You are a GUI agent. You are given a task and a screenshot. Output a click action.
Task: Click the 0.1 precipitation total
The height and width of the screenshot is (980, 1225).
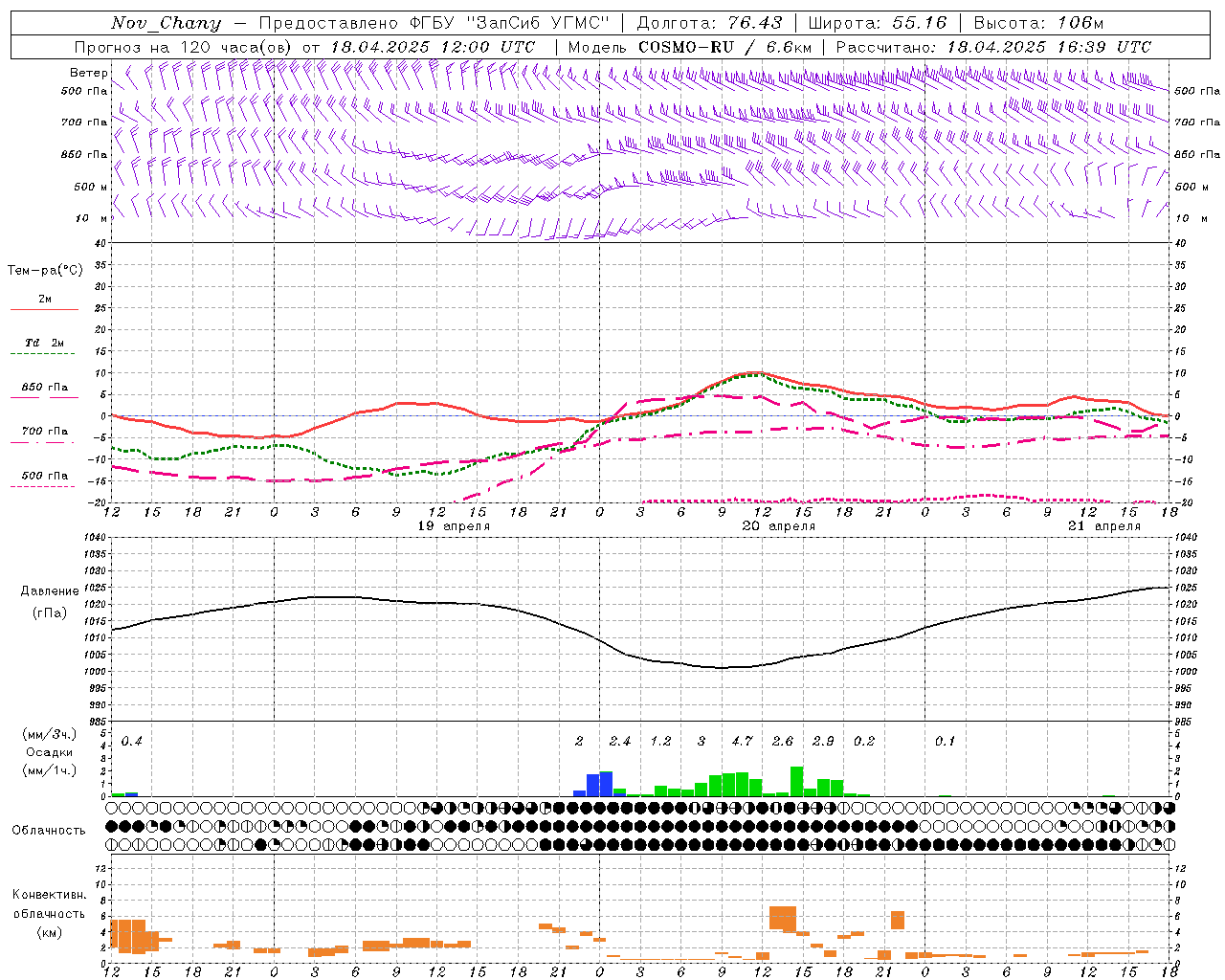tap(946, 742)
